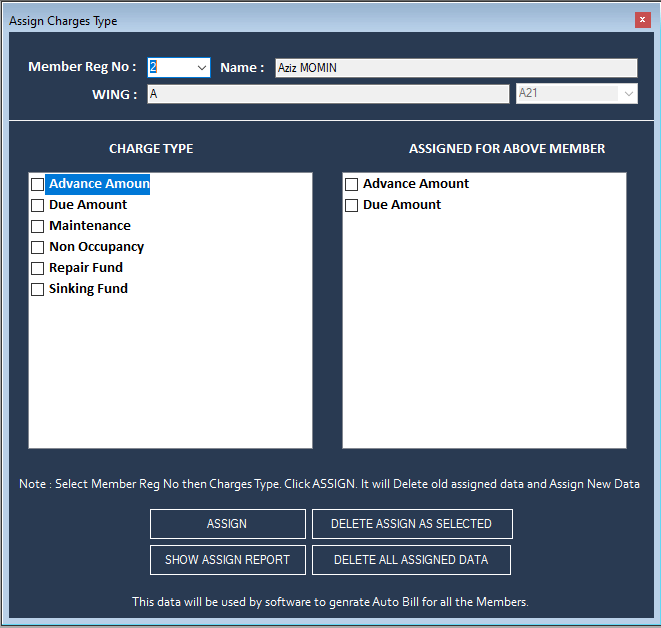Screen dimensions: 661x628
Task: Select the Repair Fund label in list
Action: [x=86, y=268]
